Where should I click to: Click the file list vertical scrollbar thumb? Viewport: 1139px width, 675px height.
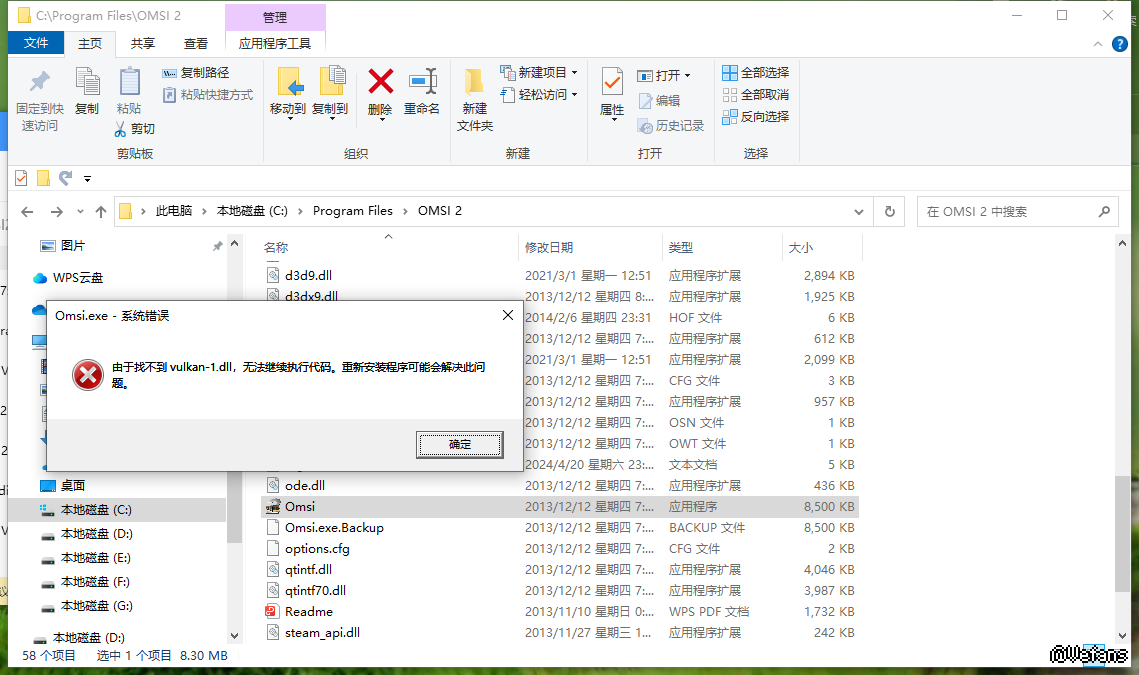[1123, 534]
